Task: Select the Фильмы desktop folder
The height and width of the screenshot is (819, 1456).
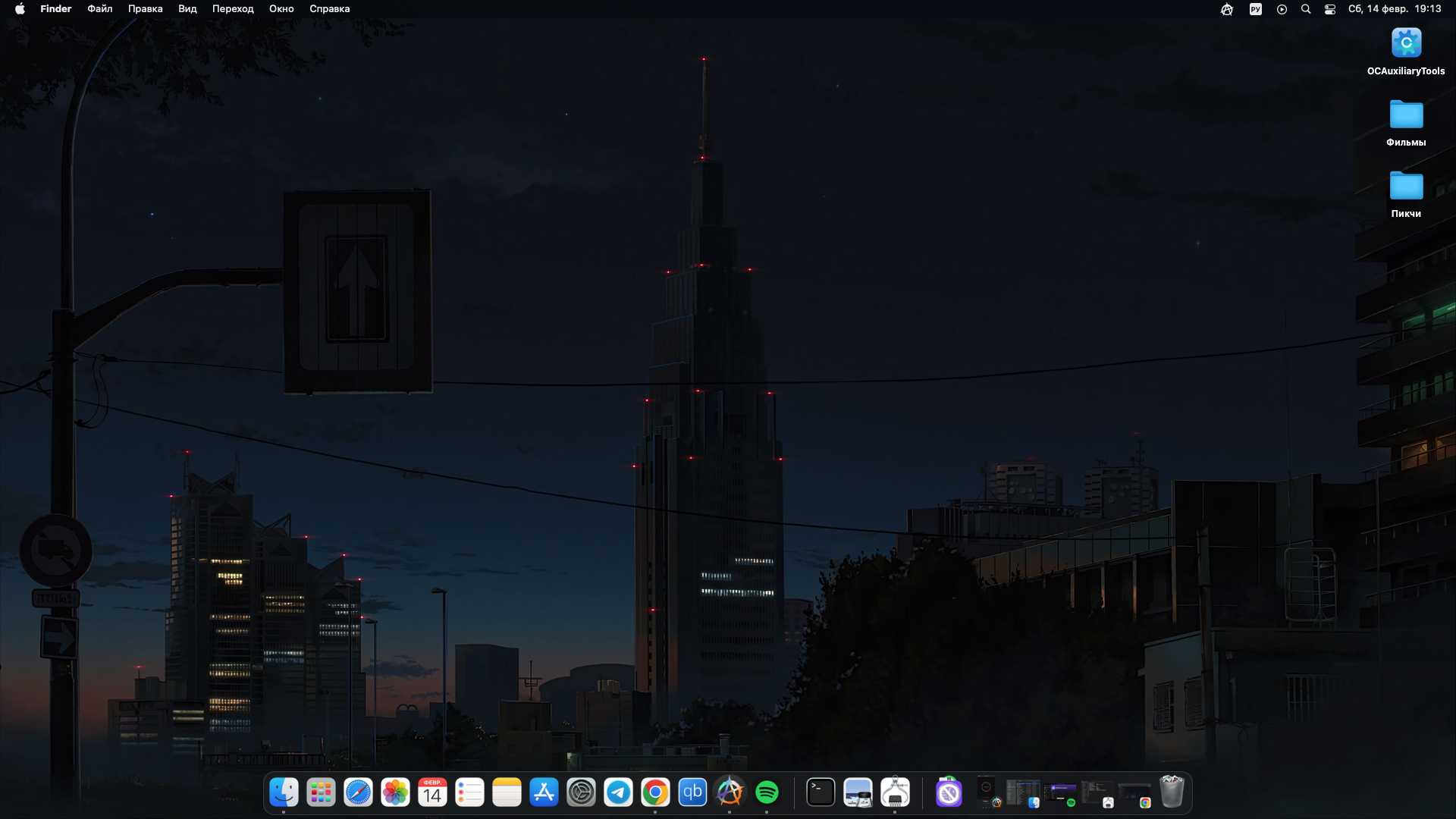Action: point(1405,115)
